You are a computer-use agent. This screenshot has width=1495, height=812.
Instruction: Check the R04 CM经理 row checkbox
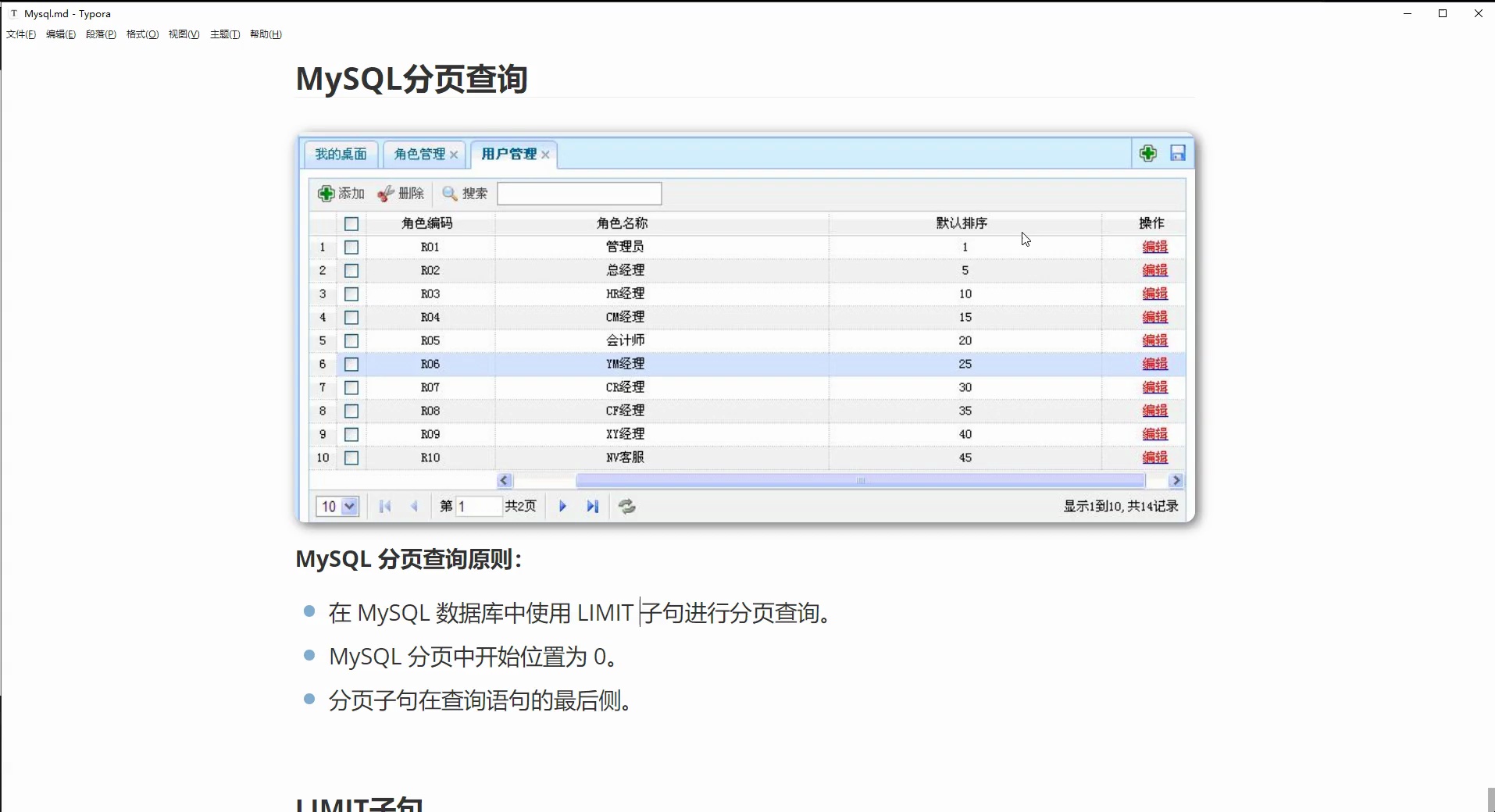click(x=351, y=318)
